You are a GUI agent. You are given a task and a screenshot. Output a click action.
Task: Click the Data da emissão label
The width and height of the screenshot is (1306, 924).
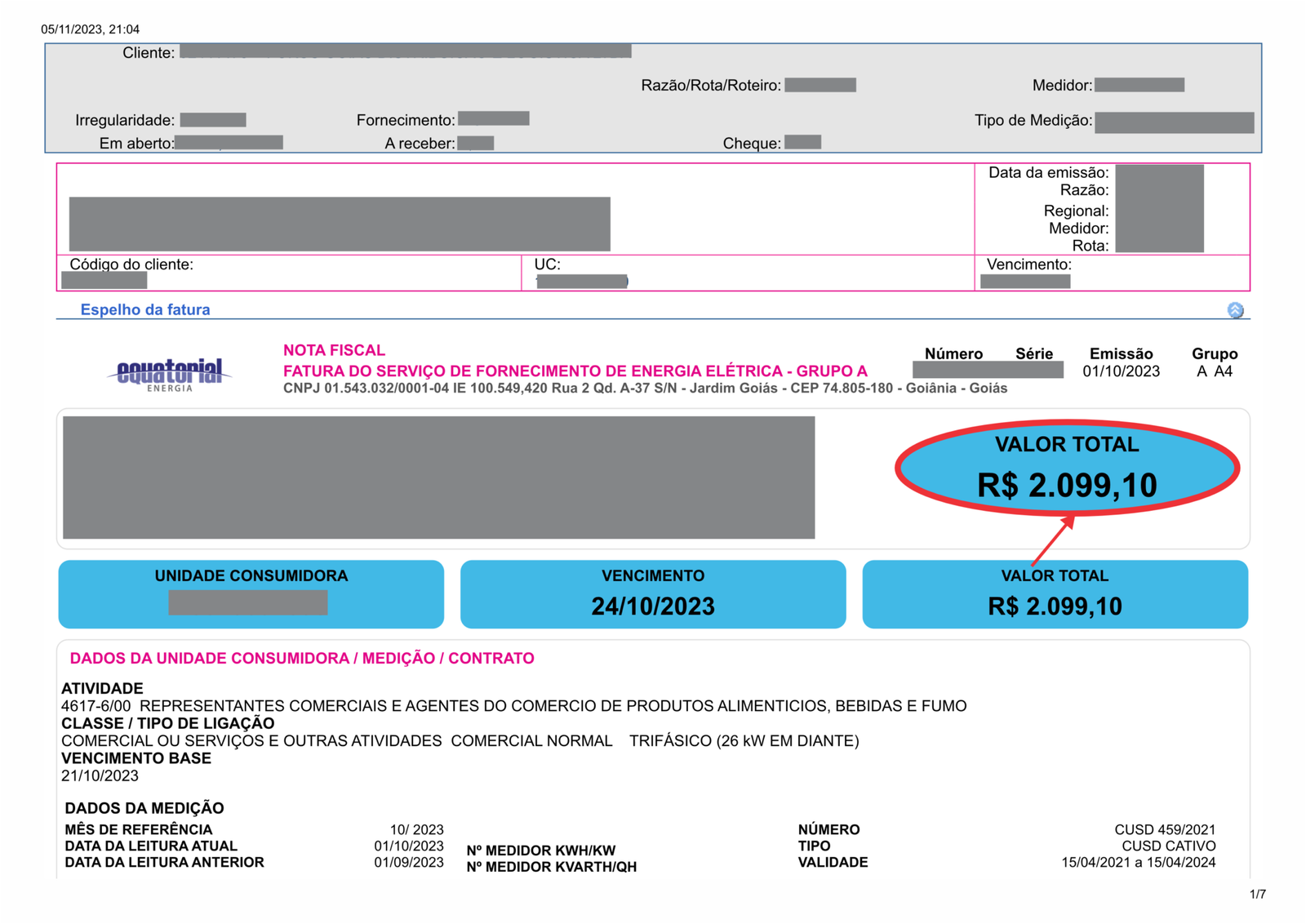(x=1048, y=172)
